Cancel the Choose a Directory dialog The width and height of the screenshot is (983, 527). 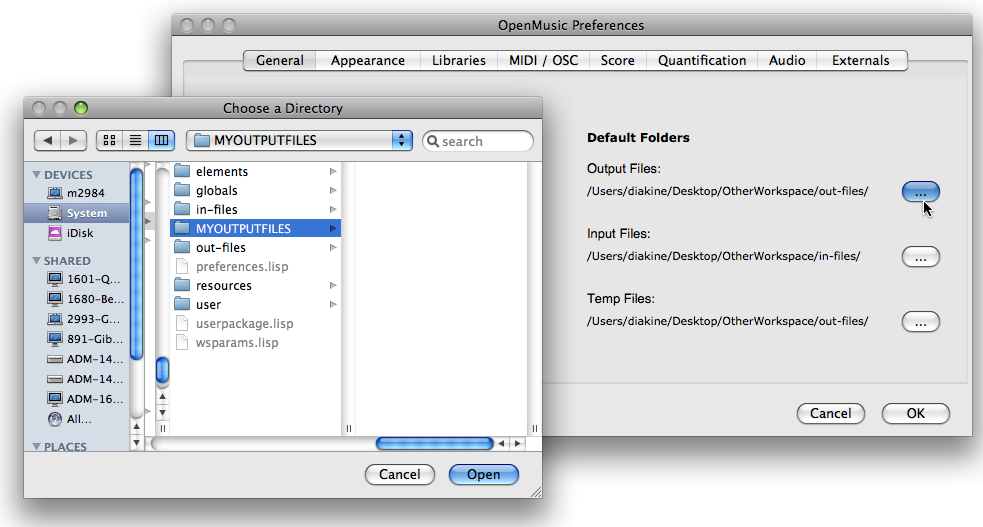coord(400,474)
